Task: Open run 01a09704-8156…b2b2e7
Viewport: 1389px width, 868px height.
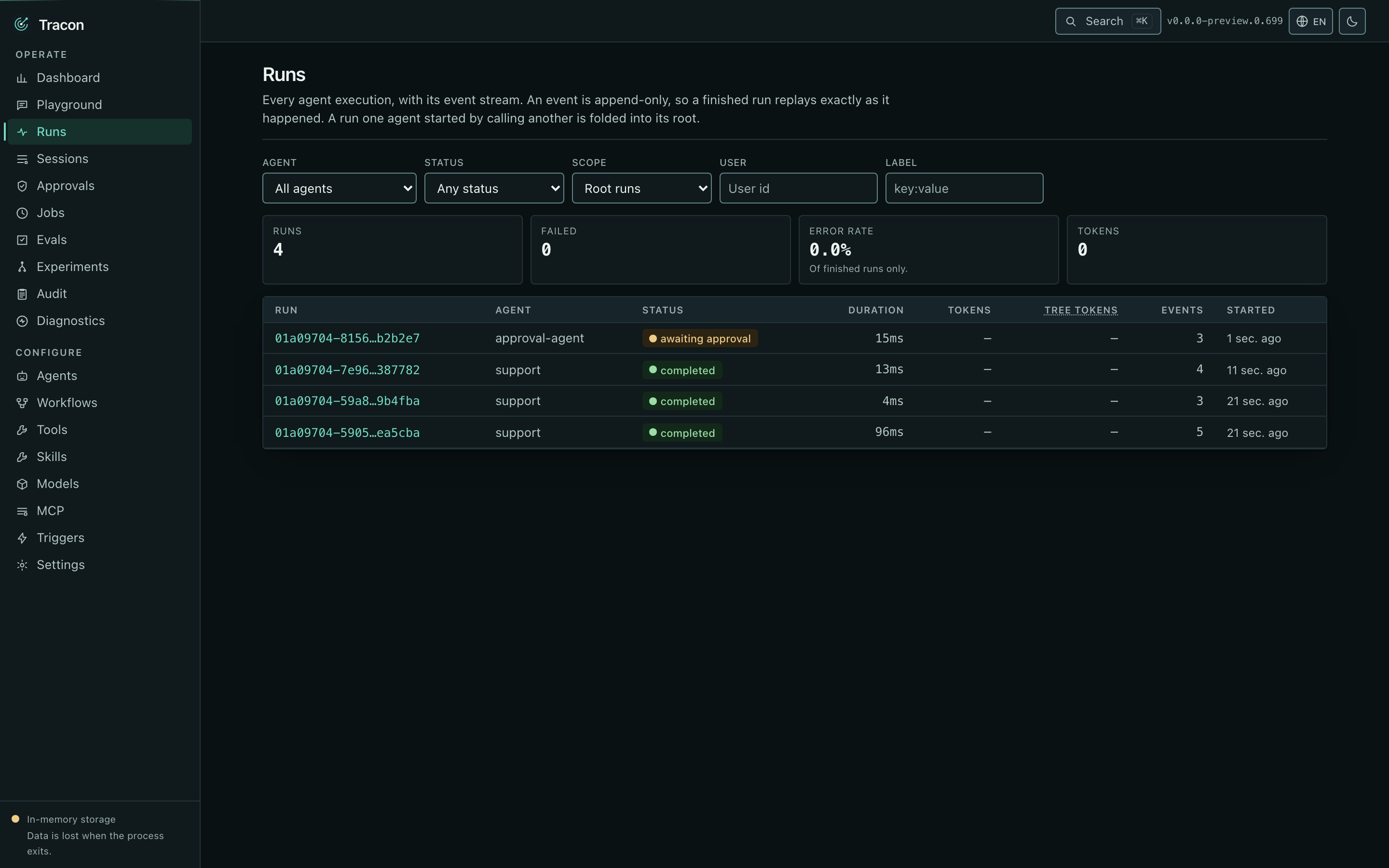Action: pyautogui.click(x=347, y=338)
